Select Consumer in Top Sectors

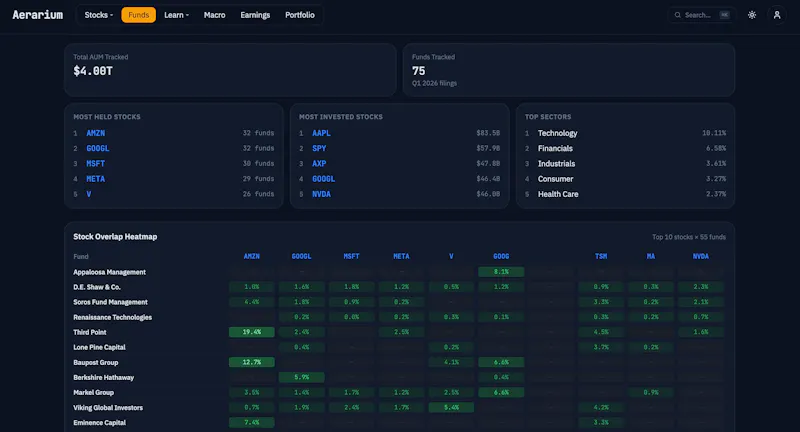tap(555, 179)
